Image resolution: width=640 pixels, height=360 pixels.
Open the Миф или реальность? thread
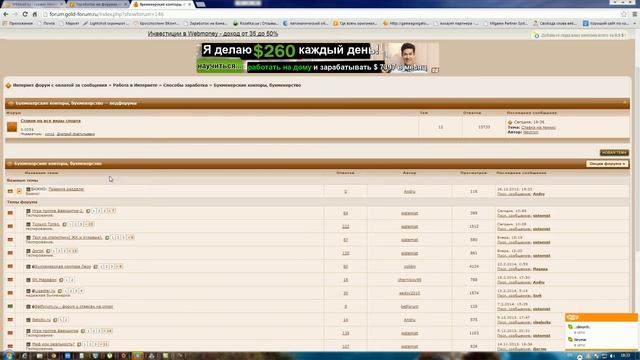pyautogui.click(x=53, y=344)
